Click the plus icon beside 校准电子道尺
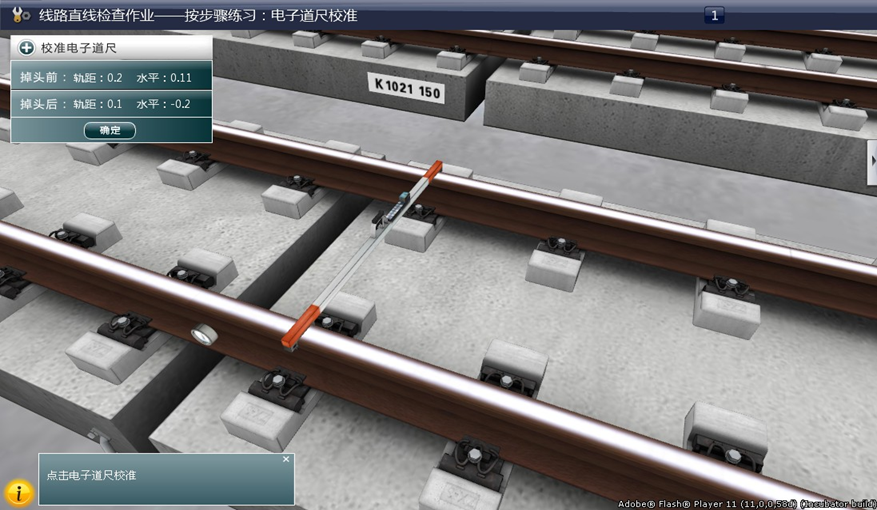 [27, 48]
